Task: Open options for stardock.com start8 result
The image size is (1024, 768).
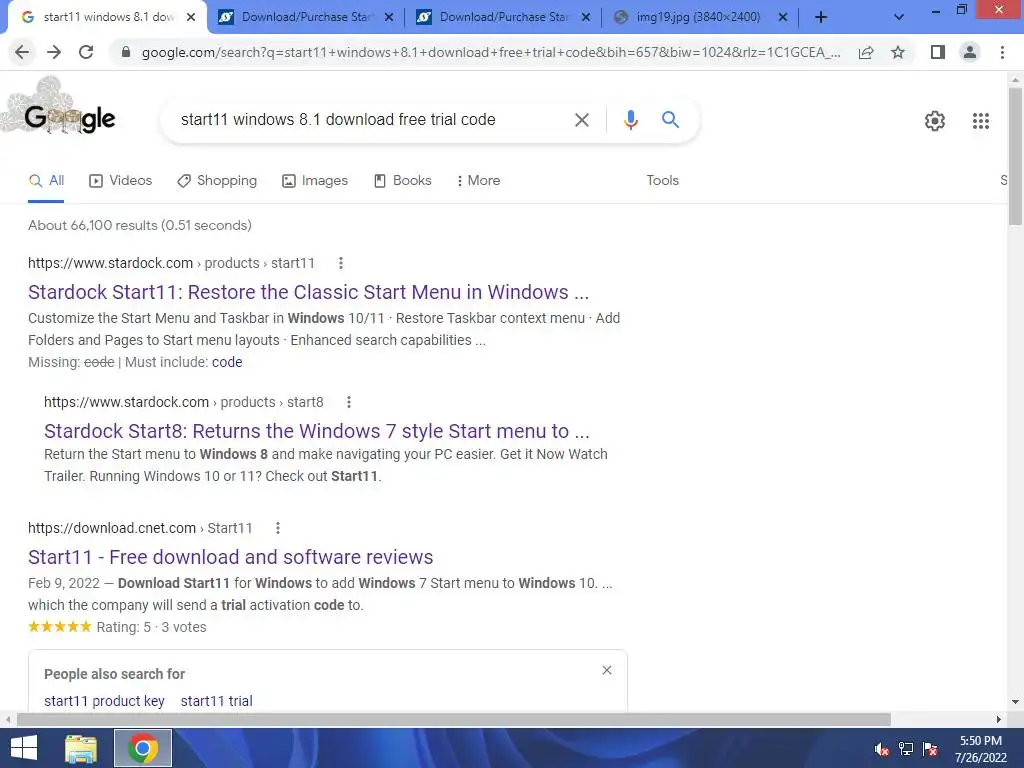Action: 349,402
